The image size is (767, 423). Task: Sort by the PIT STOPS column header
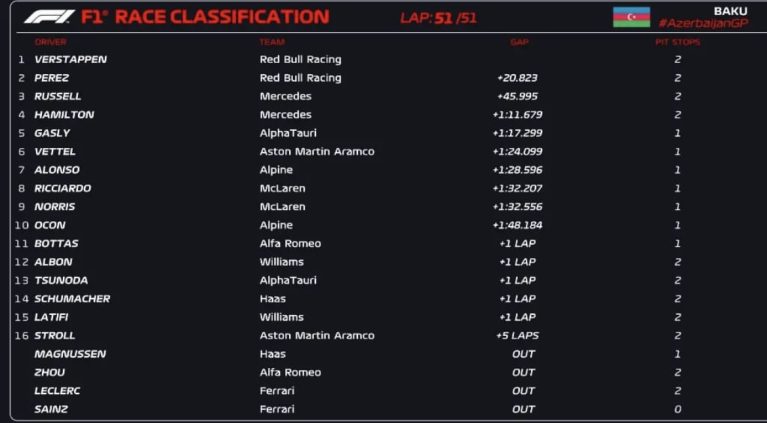(677, 42)
